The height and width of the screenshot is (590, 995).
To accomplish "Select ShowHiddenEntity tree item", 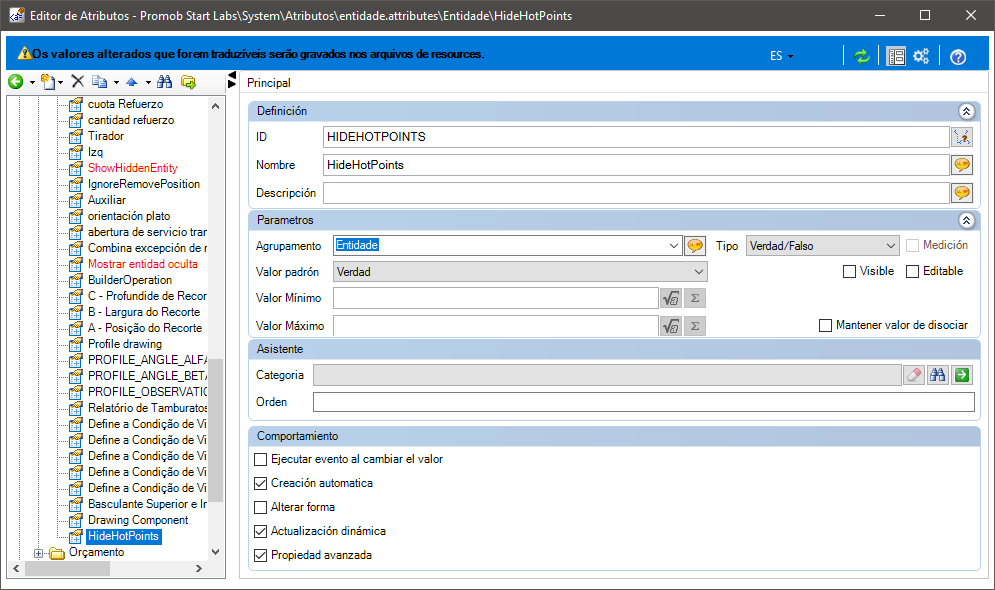I will click(x=133, y=168).
